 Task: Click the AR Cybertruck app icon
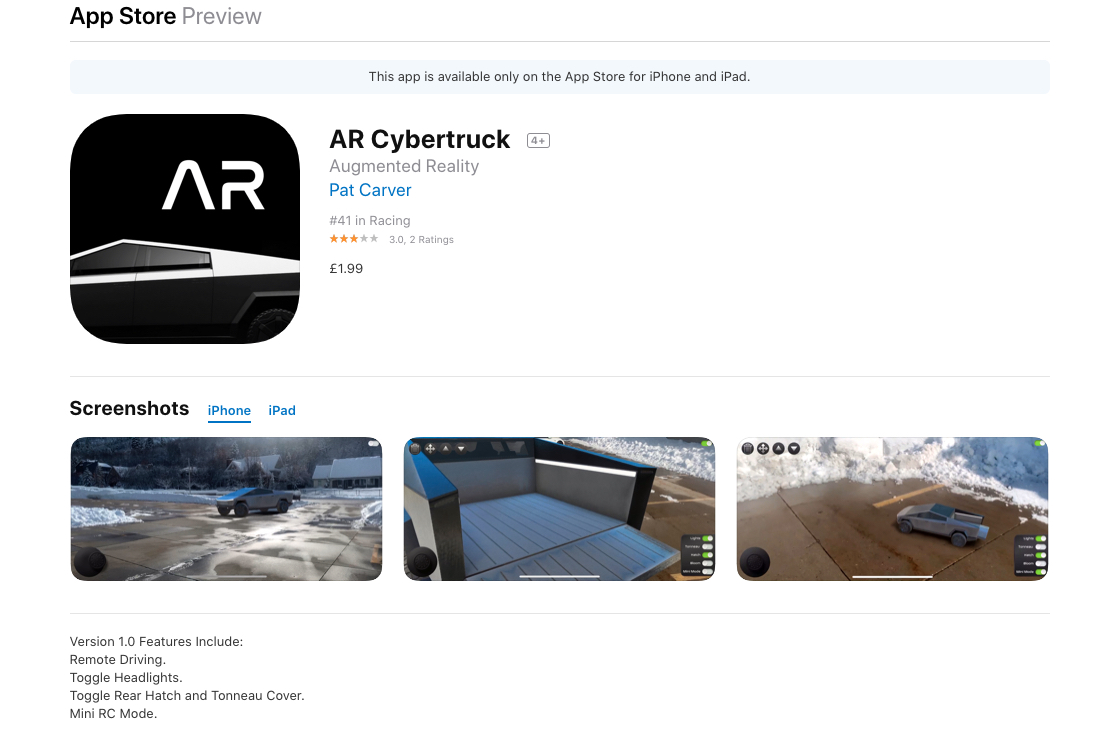click(x=185, y=229)
